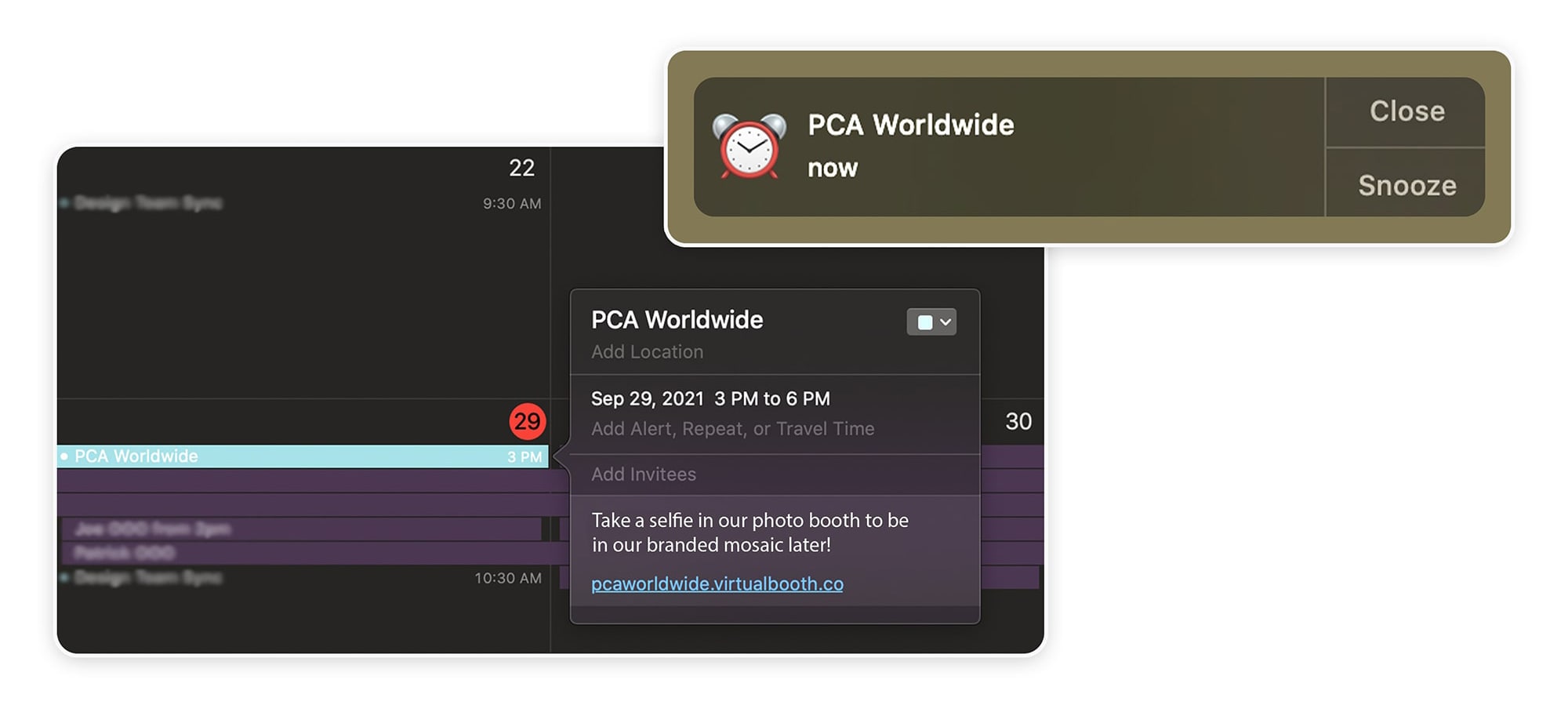Click the Add Location field
The height and width of the screenshot is (716, 1568).
pos(647,352)
